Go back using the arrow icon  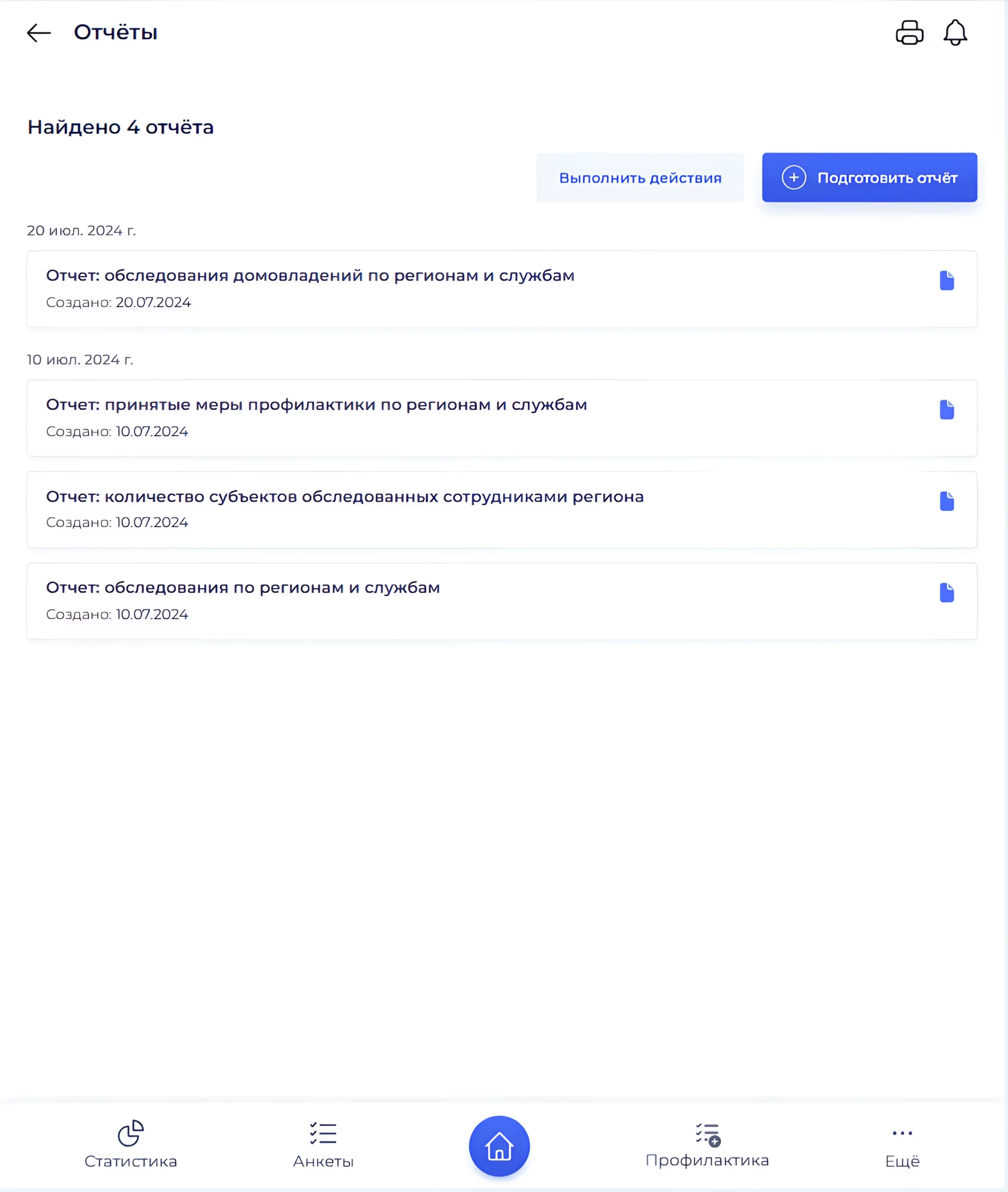[x=39, y=33]
